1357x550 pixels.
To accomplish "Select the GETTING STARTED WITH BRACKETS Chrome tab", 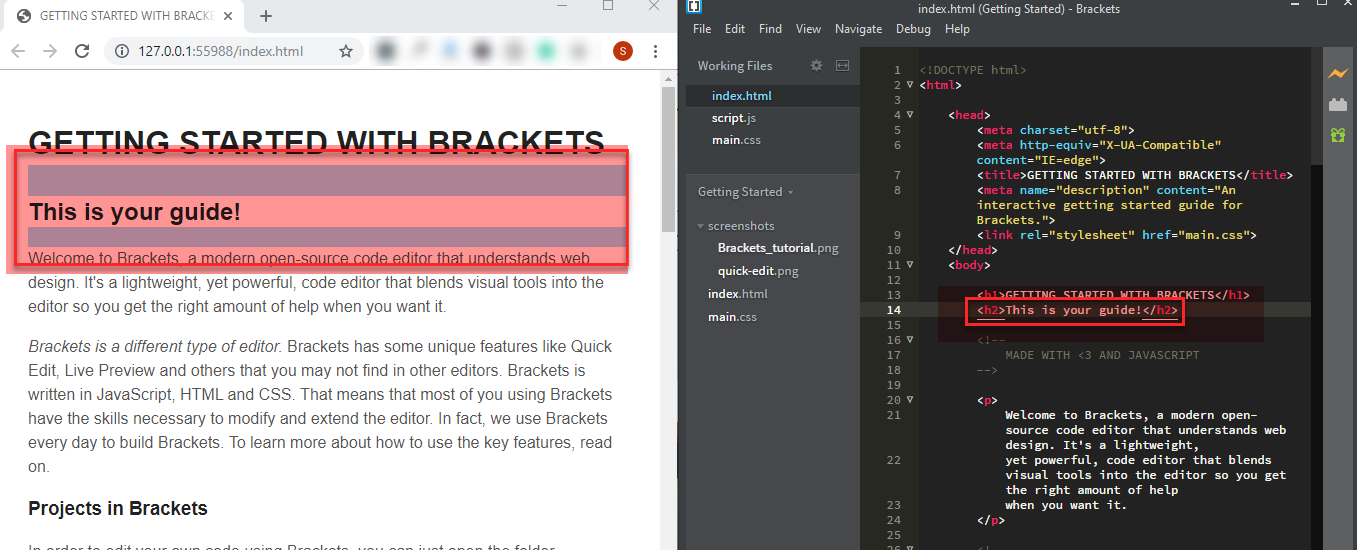I will [x=125, y=16].
